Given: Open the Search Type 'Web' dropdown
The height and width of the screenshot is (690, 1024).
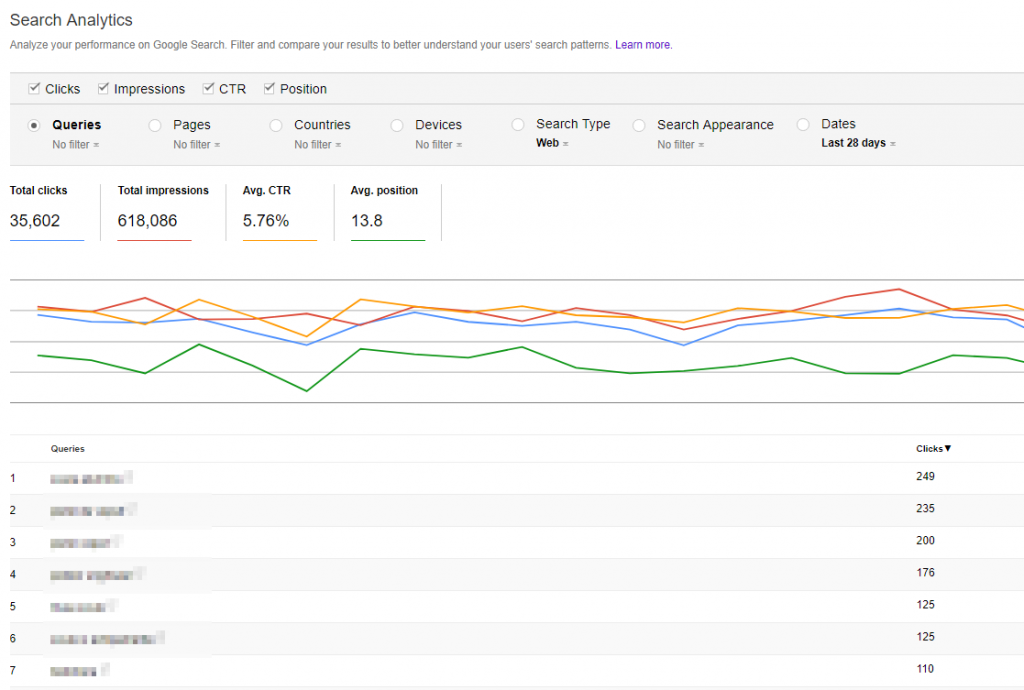Looking at the screenshot, I should point(552,143).
